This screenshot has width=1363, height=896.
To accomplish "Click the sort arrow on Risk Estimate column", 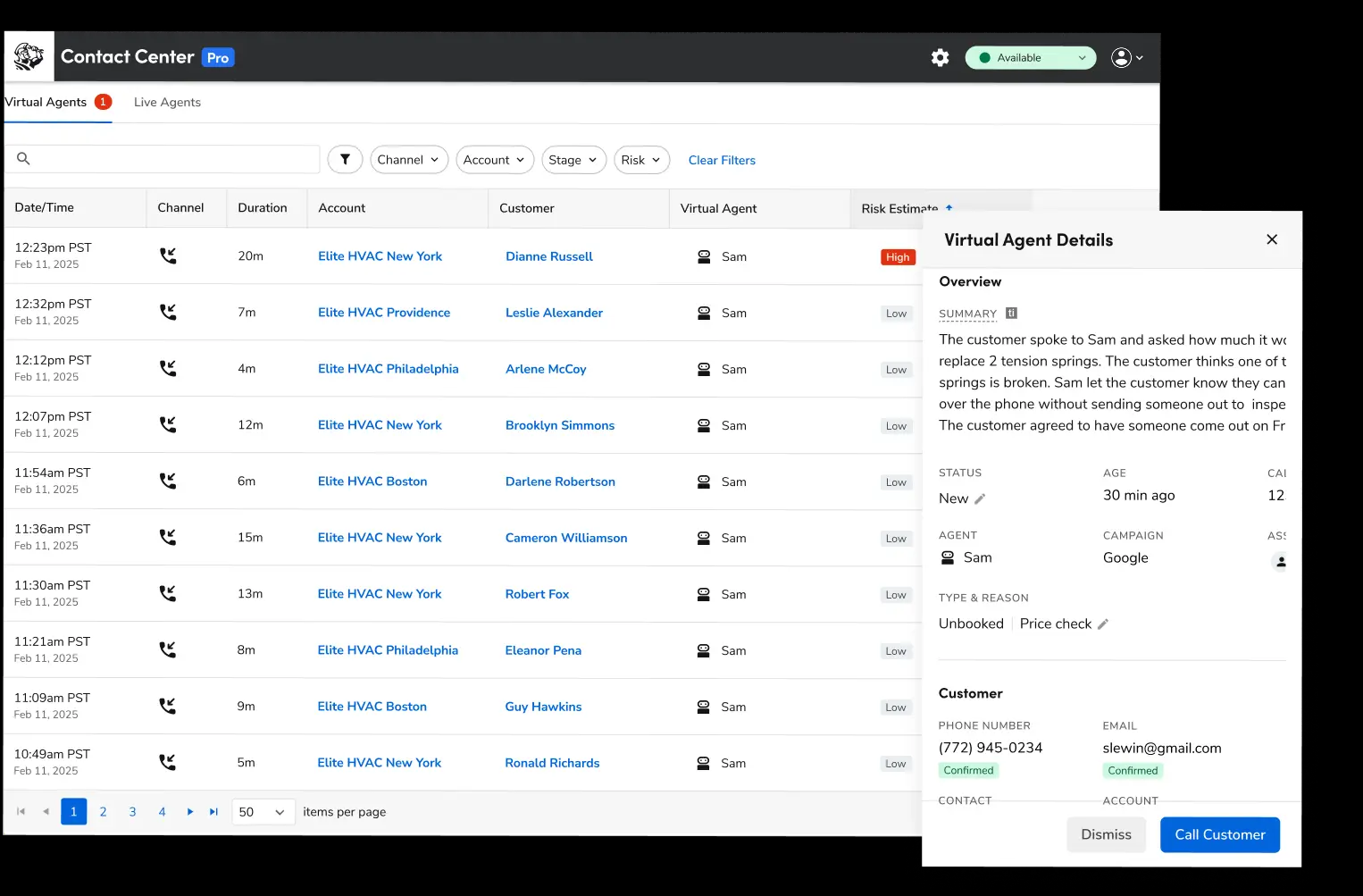I will pos(949,207).
